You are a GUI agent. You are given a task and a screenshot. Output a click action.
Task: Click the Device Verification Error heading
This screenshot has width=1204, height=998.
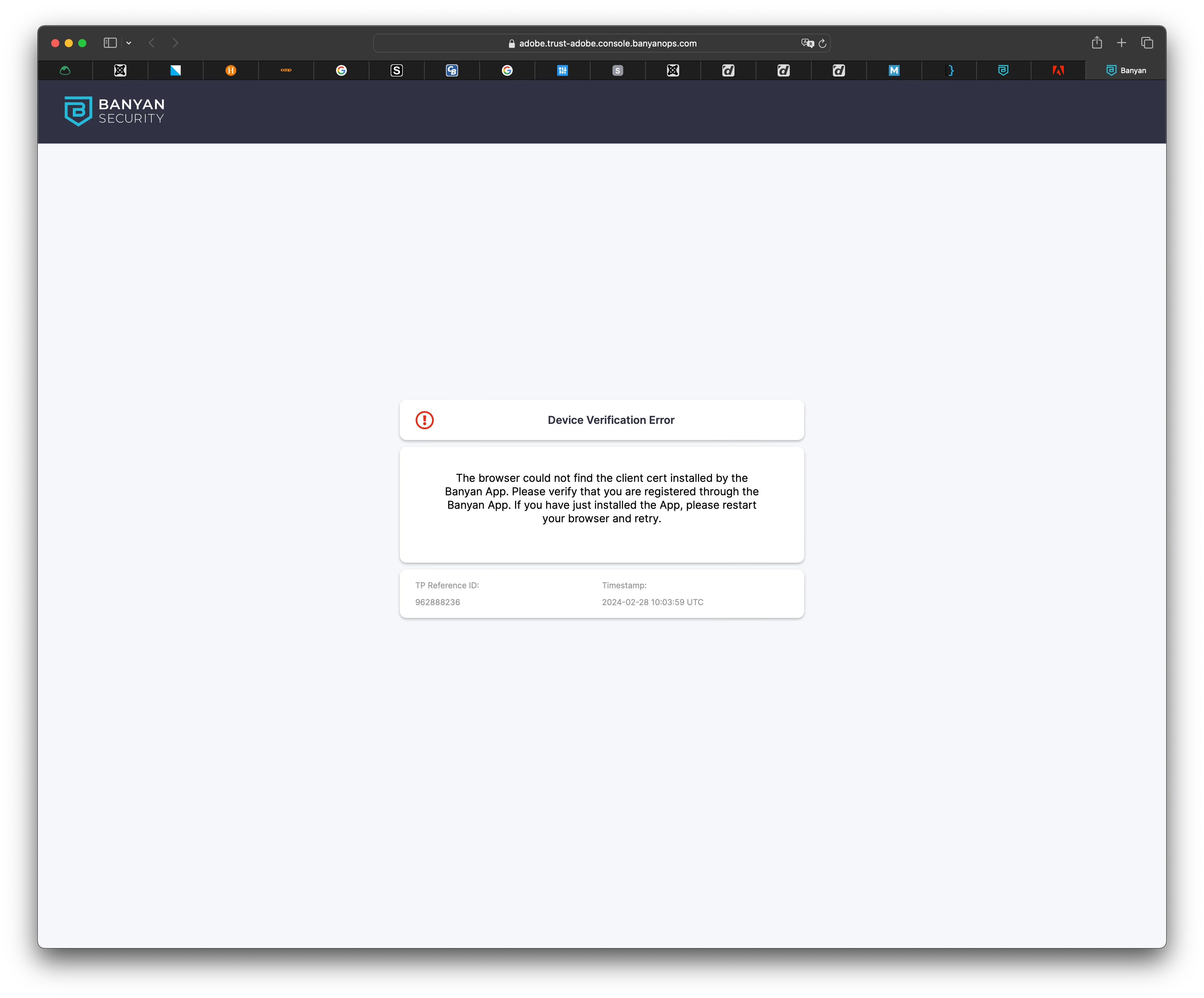(x=611, y=420)
